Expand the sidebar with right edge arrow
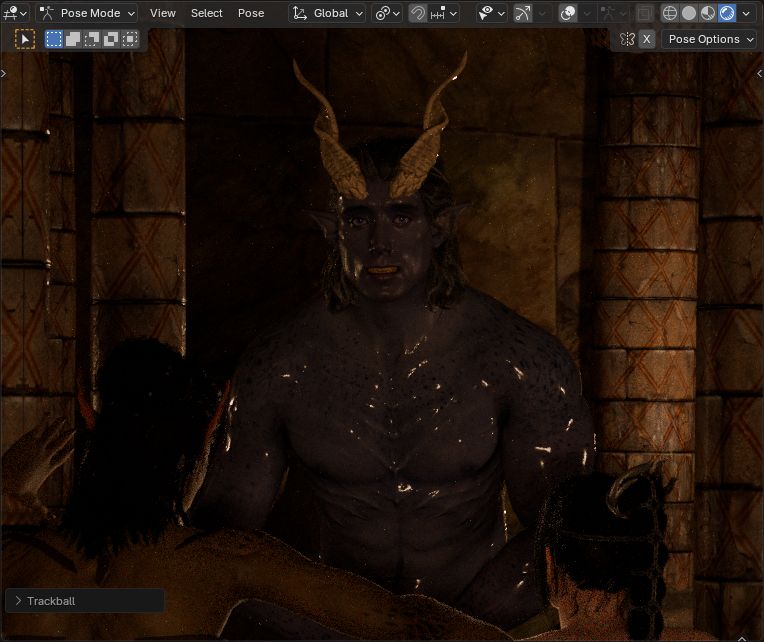764x642 pixels. (x=760, y=74)
